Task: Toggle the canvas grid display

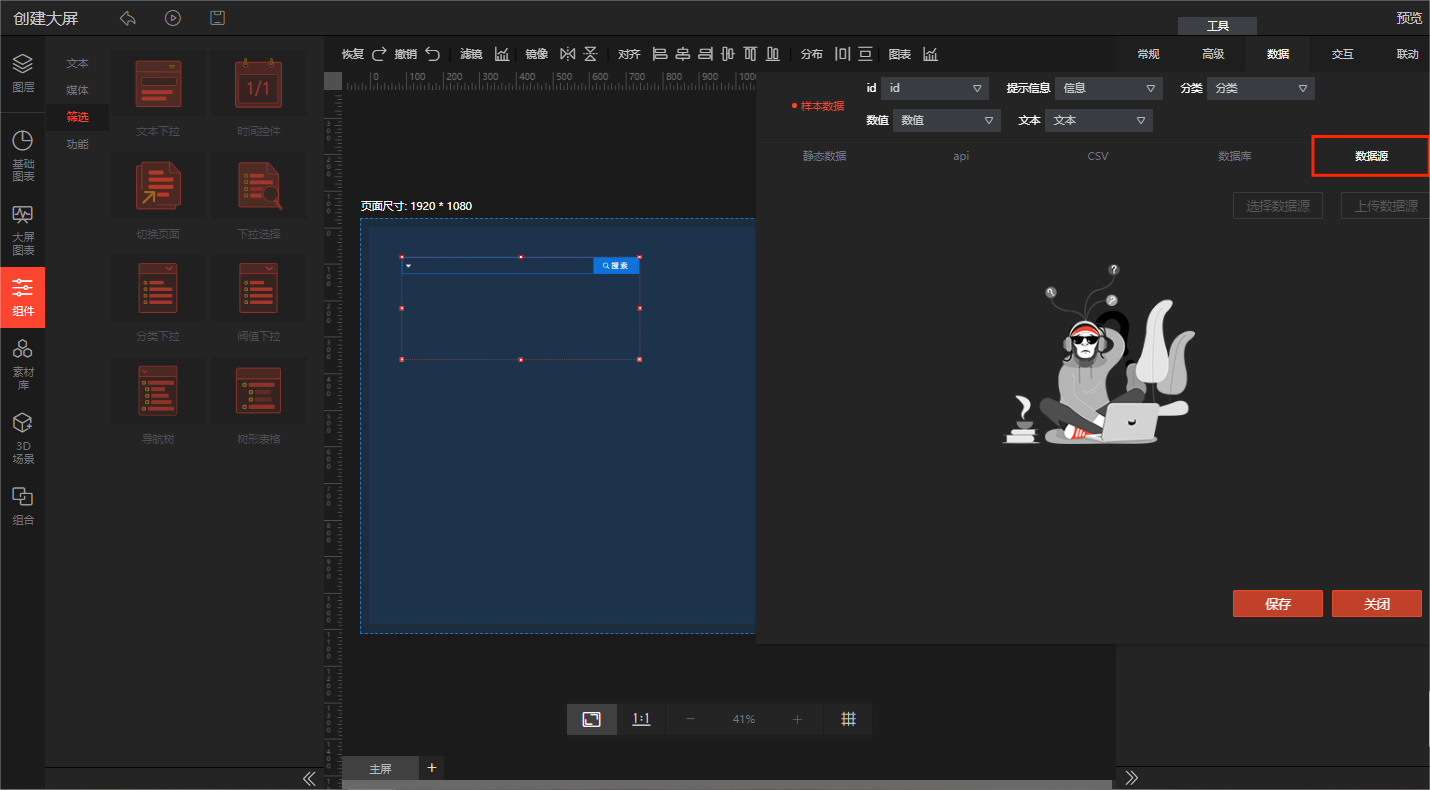Action: point(848,719)
